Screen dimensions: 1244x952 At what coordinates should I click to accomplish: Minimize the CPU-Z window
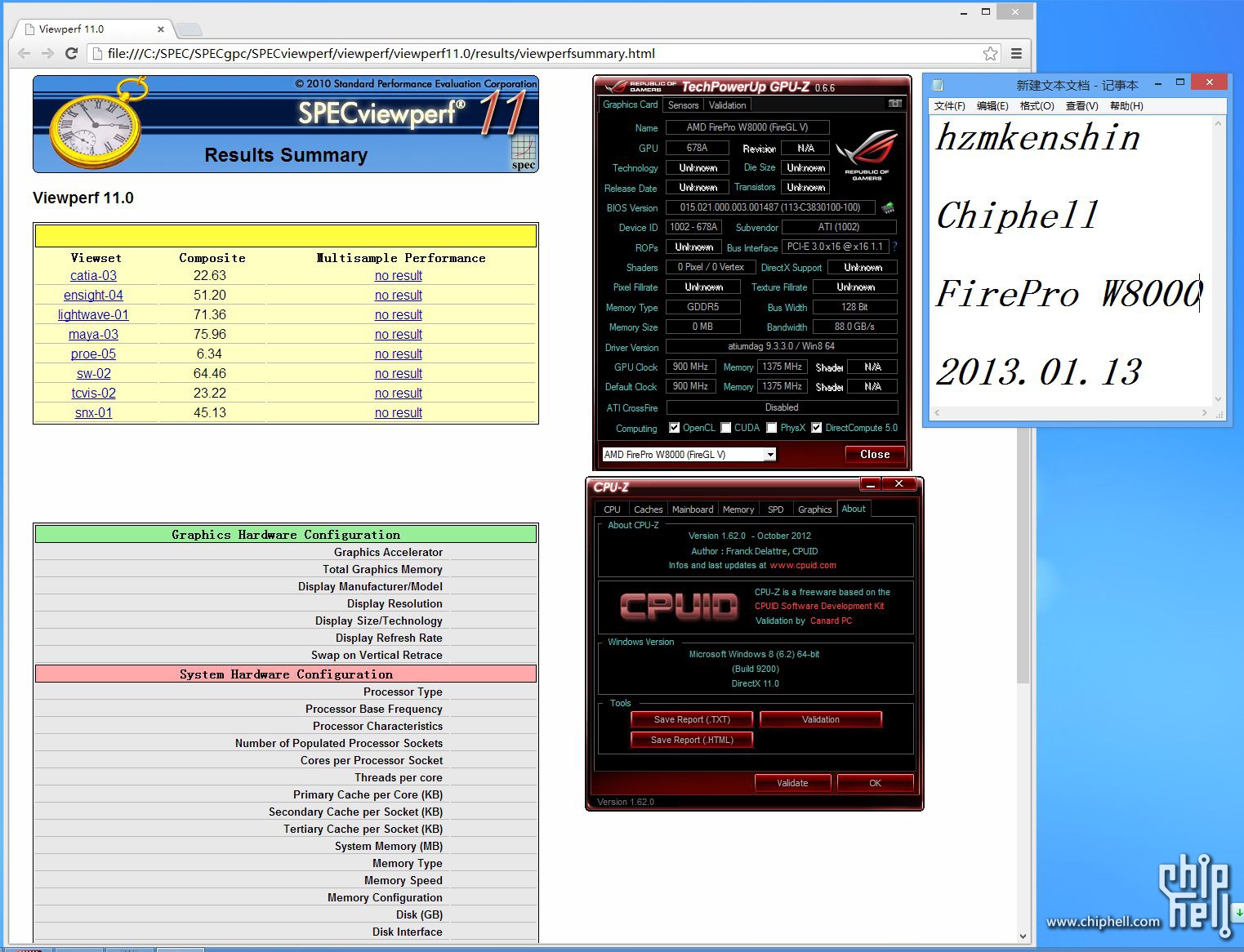[871, 484]
